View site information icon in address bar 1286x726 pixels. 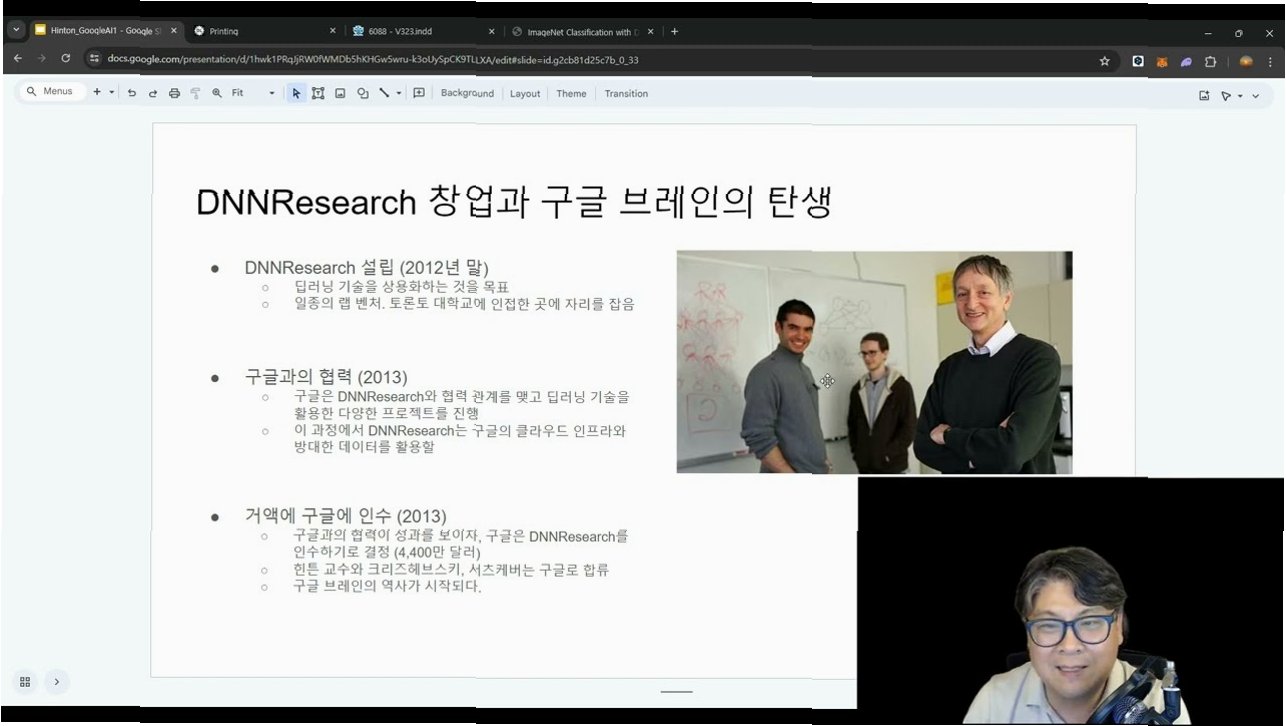[95, 59]
